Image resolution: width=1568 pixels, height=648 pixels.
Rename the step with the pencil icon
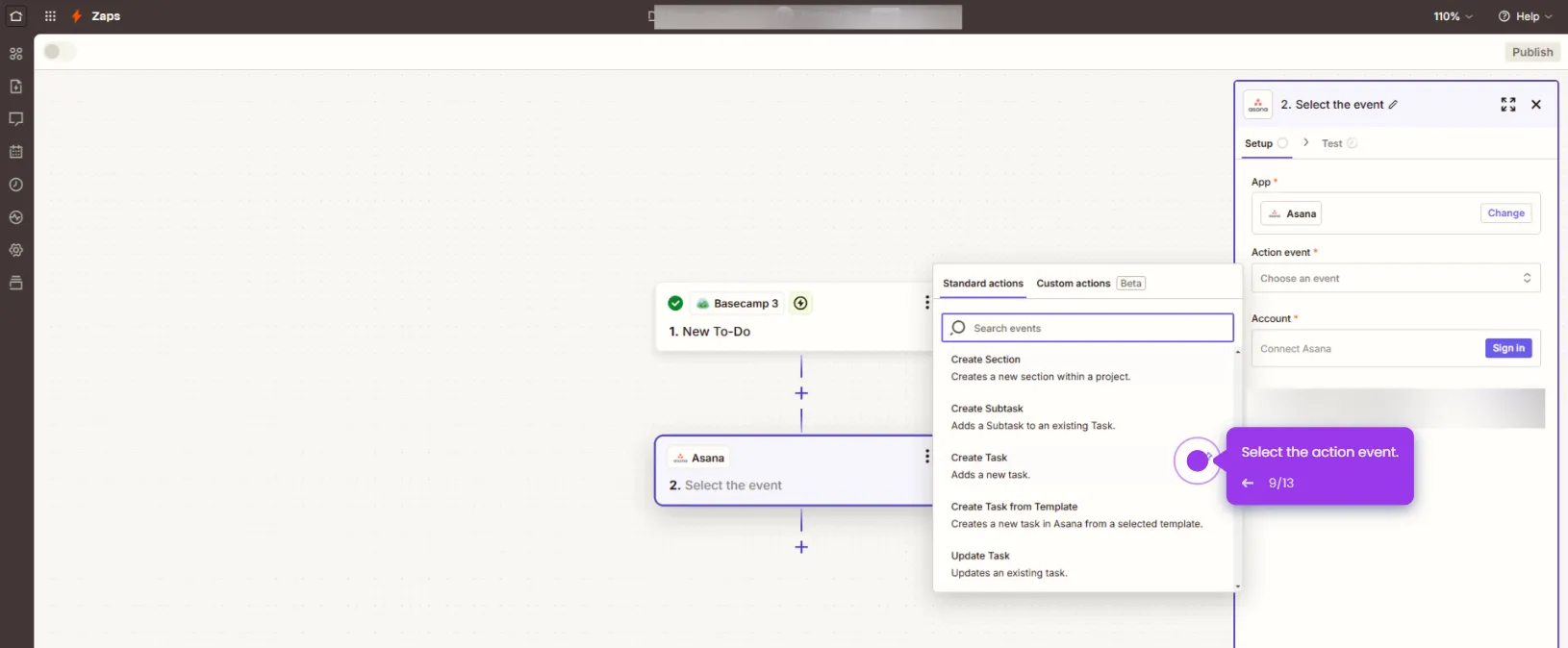(x=1393, y=105)
